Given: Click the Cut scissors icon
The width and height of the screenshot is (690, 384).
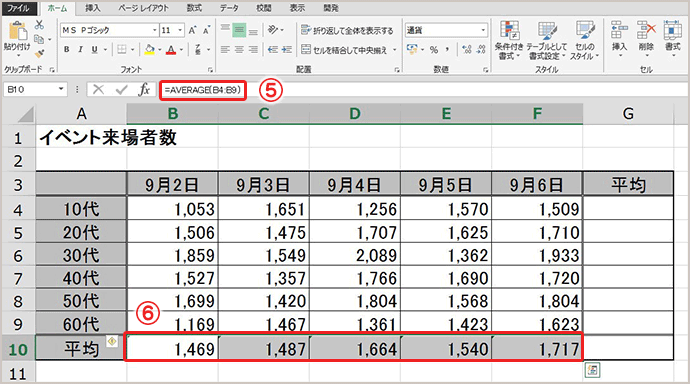Looking at the screenshot, I should click(39, 25).
